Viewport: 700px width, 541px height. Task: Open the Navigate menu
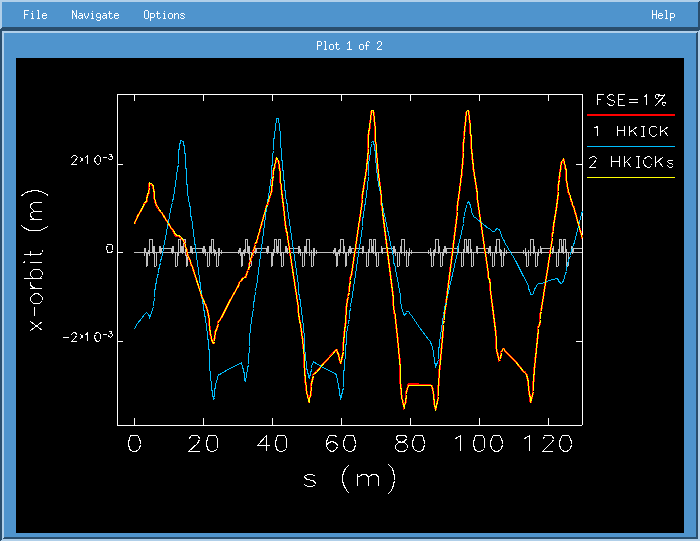pos(95,15)
